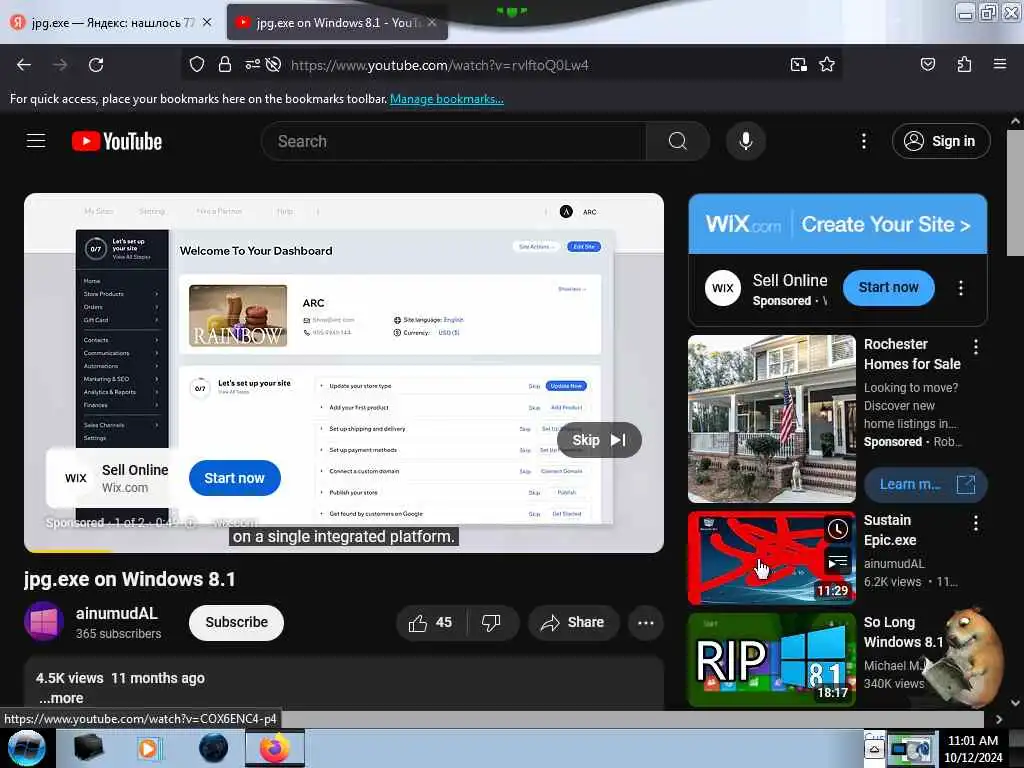Open media player taskbar icon

(149, 748)
